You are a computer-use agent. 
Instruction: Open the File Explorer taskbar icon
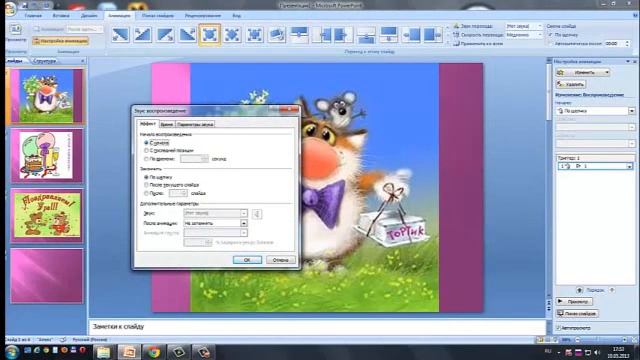pyautogui.click(x=103, y=352)
